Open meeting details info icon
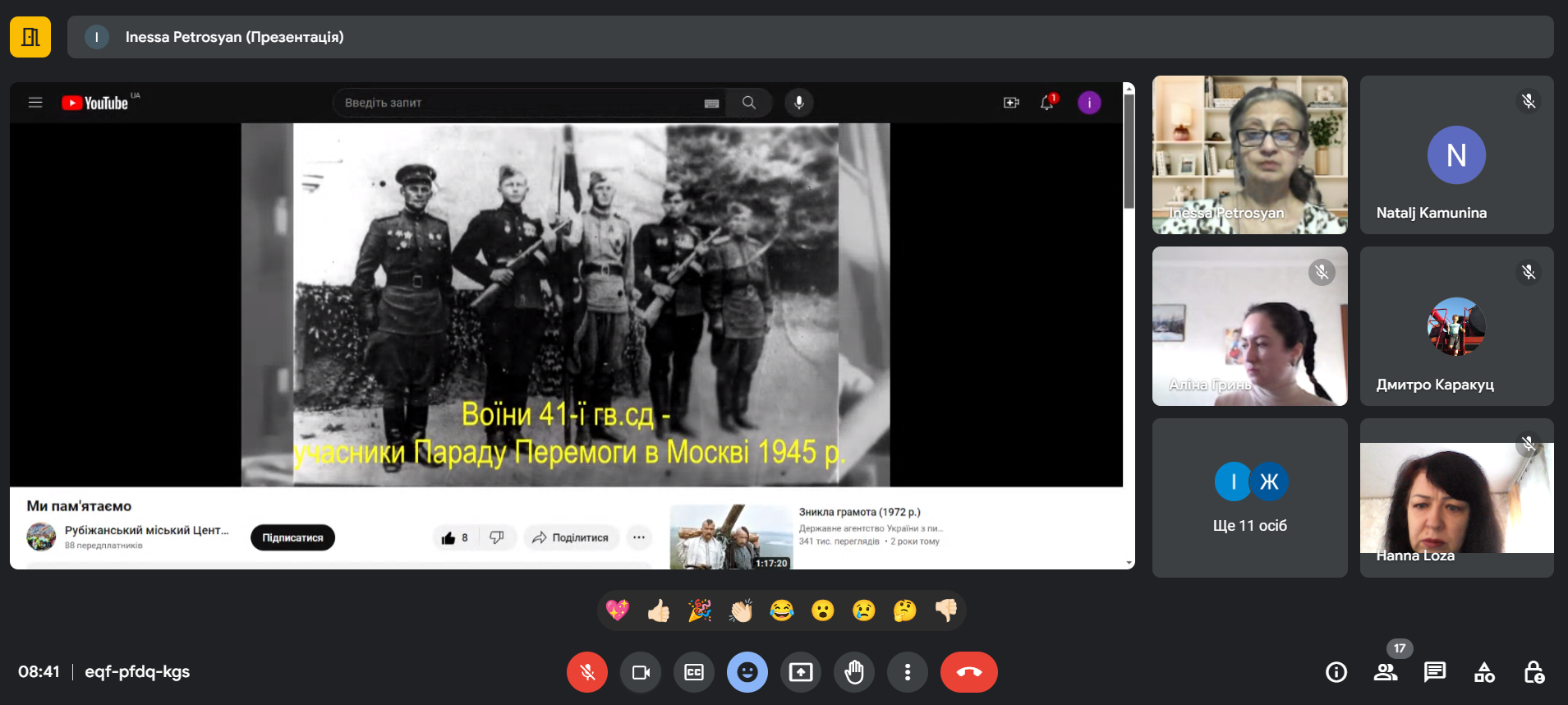This screenshot has width=1568, height=705. (1336, 672)
